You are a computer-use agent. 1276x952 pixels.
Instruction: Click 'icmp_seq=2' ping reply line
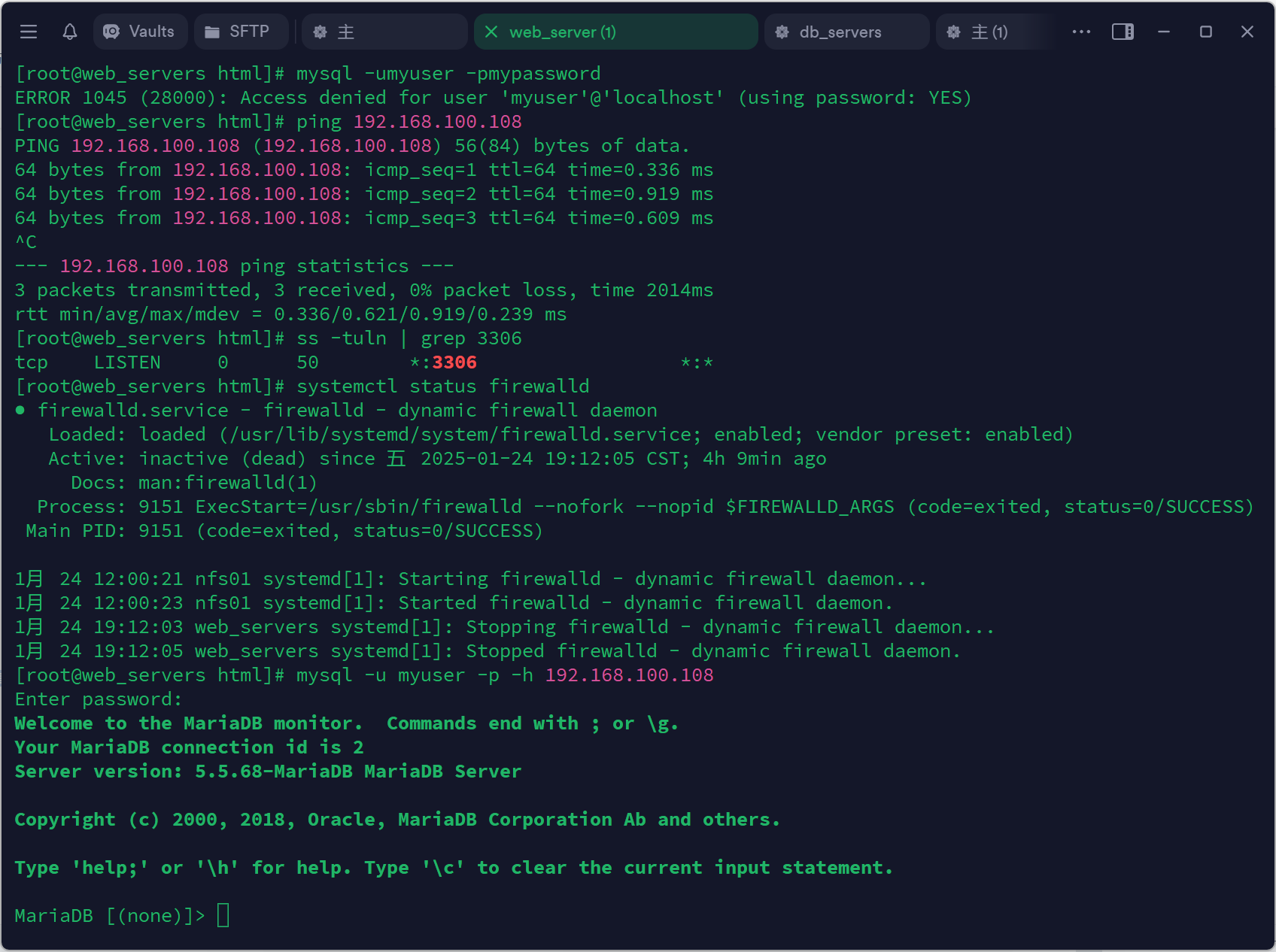(x=364, y=194)
